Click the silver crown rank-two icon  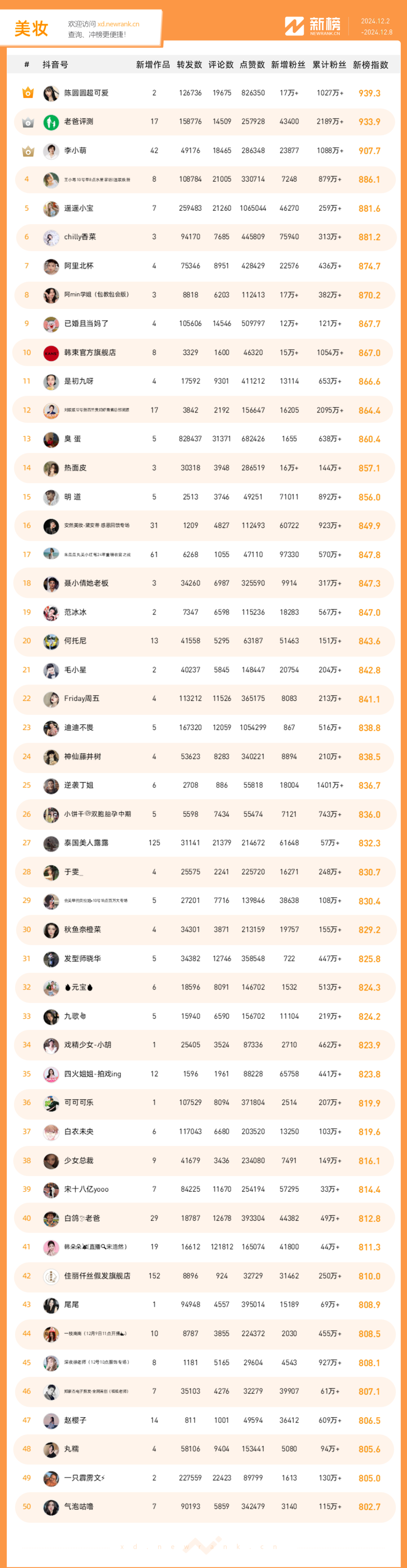[x=28, y=122]
